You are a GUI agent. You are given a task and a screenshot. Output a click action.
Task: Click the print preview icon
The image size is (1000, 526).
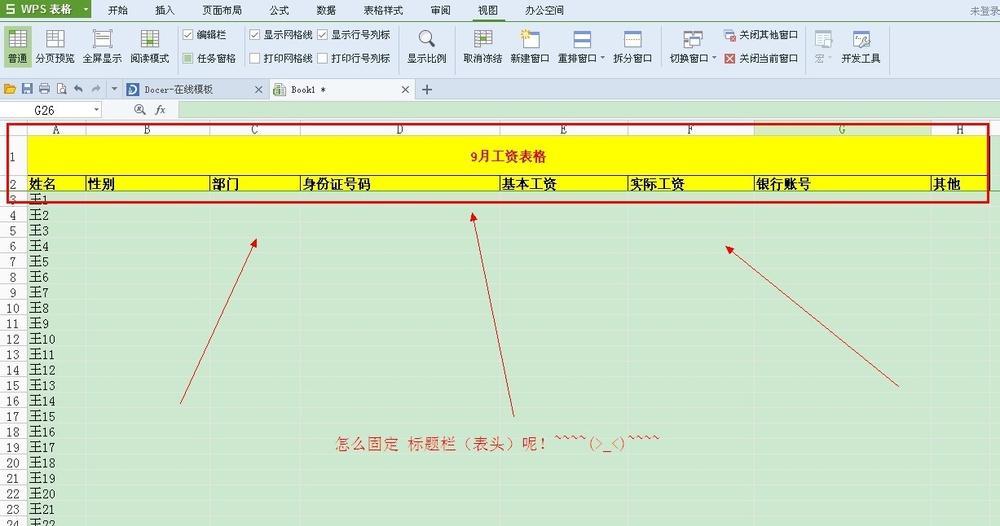[61, 89]
